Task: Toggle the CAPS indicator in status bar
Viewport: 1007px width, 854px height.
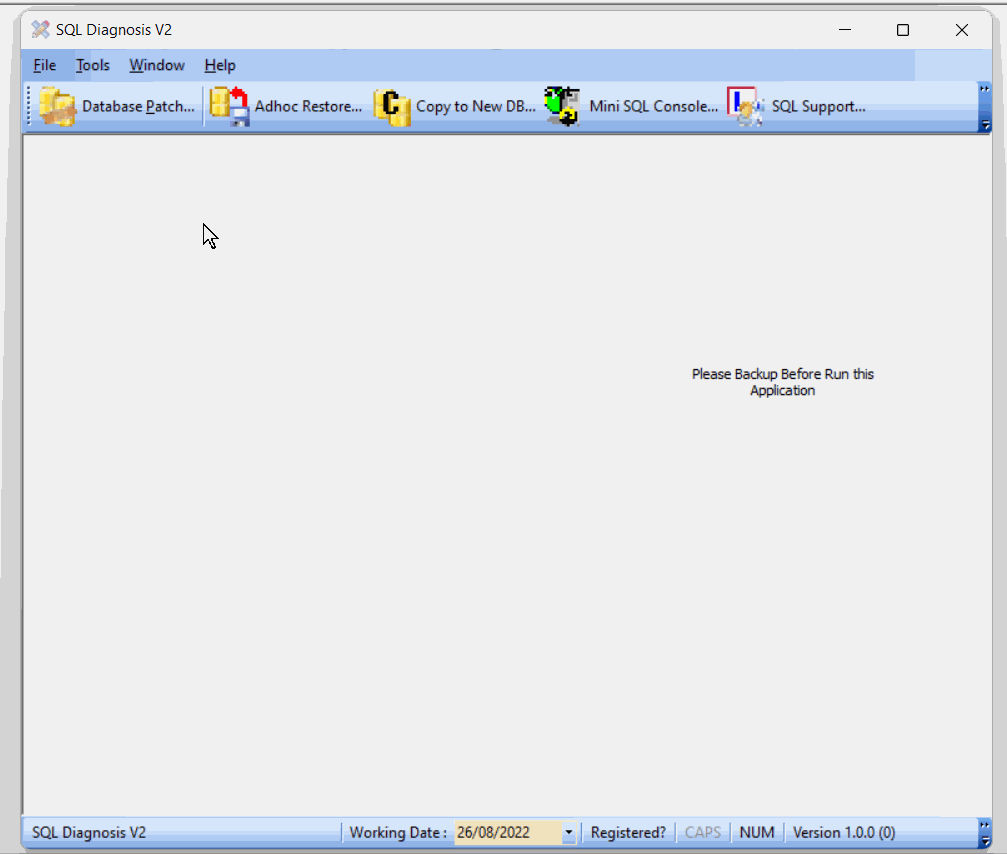Action: click(702, 832)
